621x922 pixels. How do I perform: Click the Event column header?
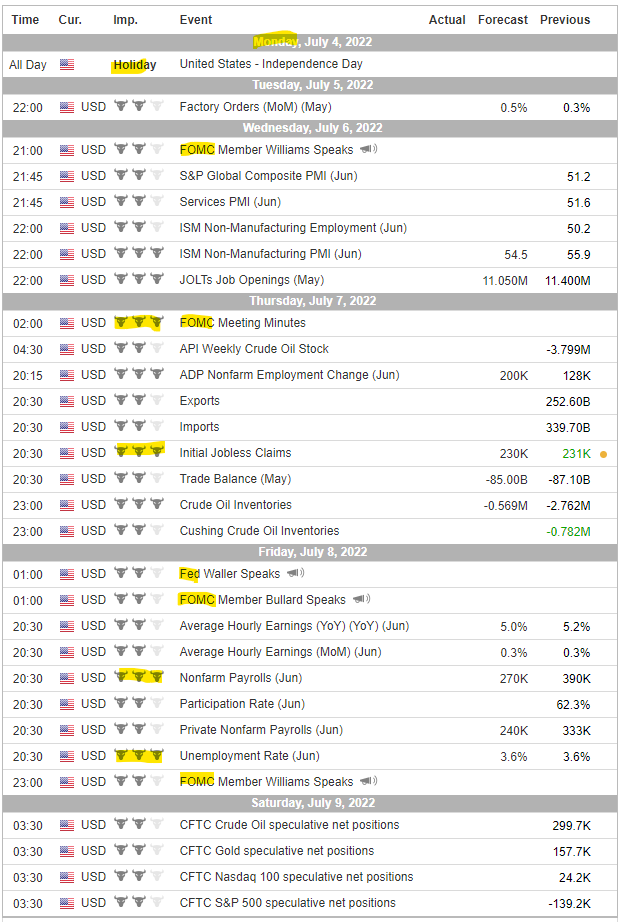pos(196,19)
